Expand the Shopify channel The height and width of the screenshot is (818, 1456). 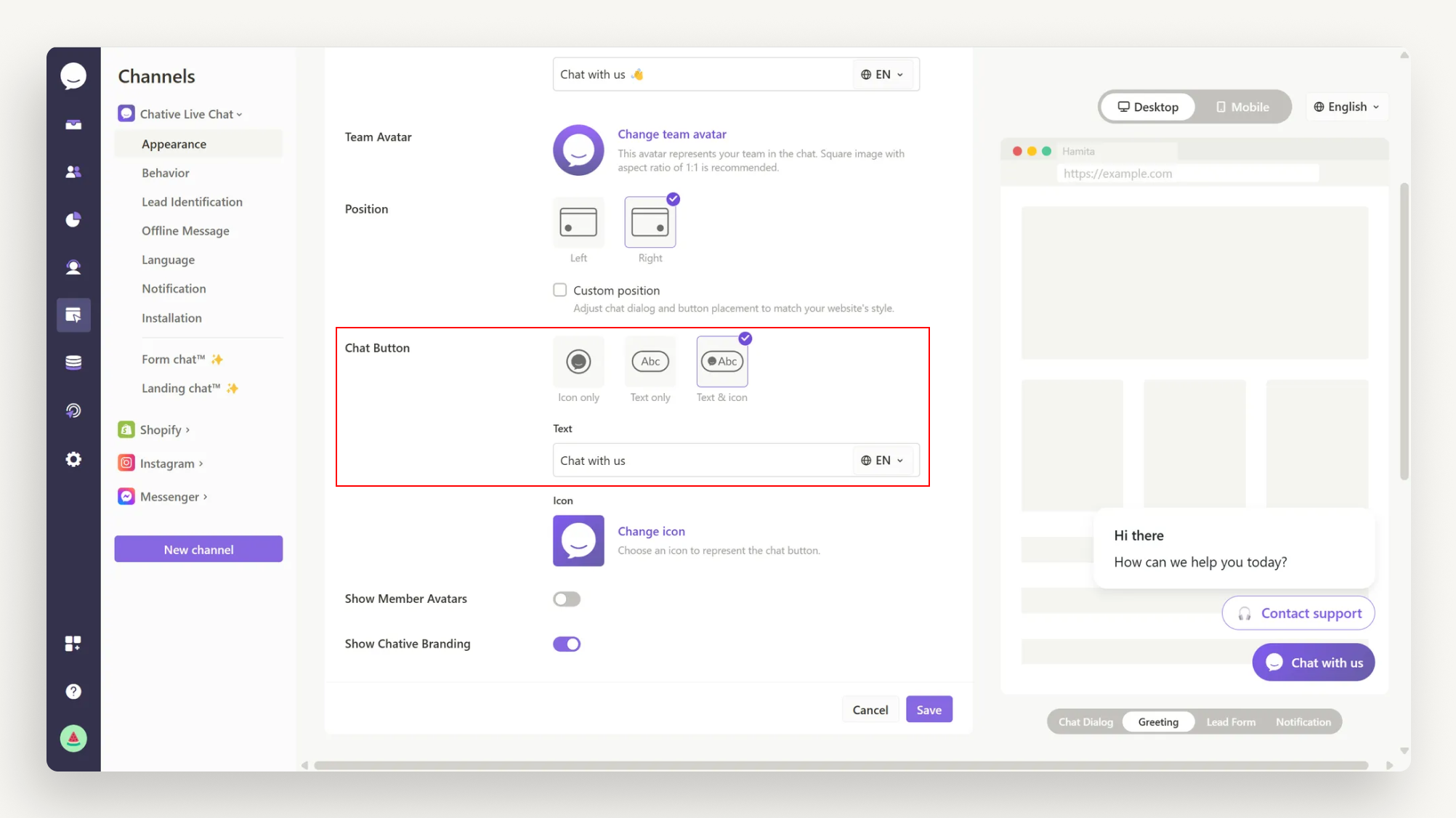[x=161, y=429]
